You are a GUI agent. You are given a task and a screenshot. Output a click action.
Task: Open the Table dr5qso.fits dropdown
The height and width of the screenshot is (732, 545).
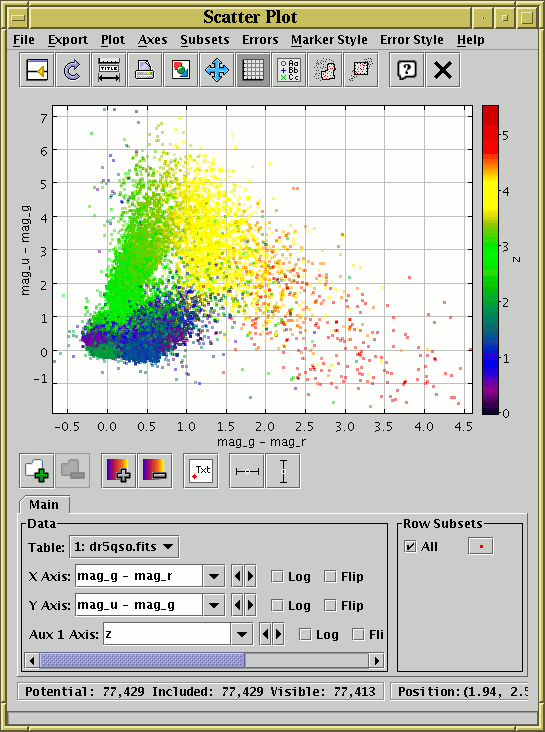124,547
